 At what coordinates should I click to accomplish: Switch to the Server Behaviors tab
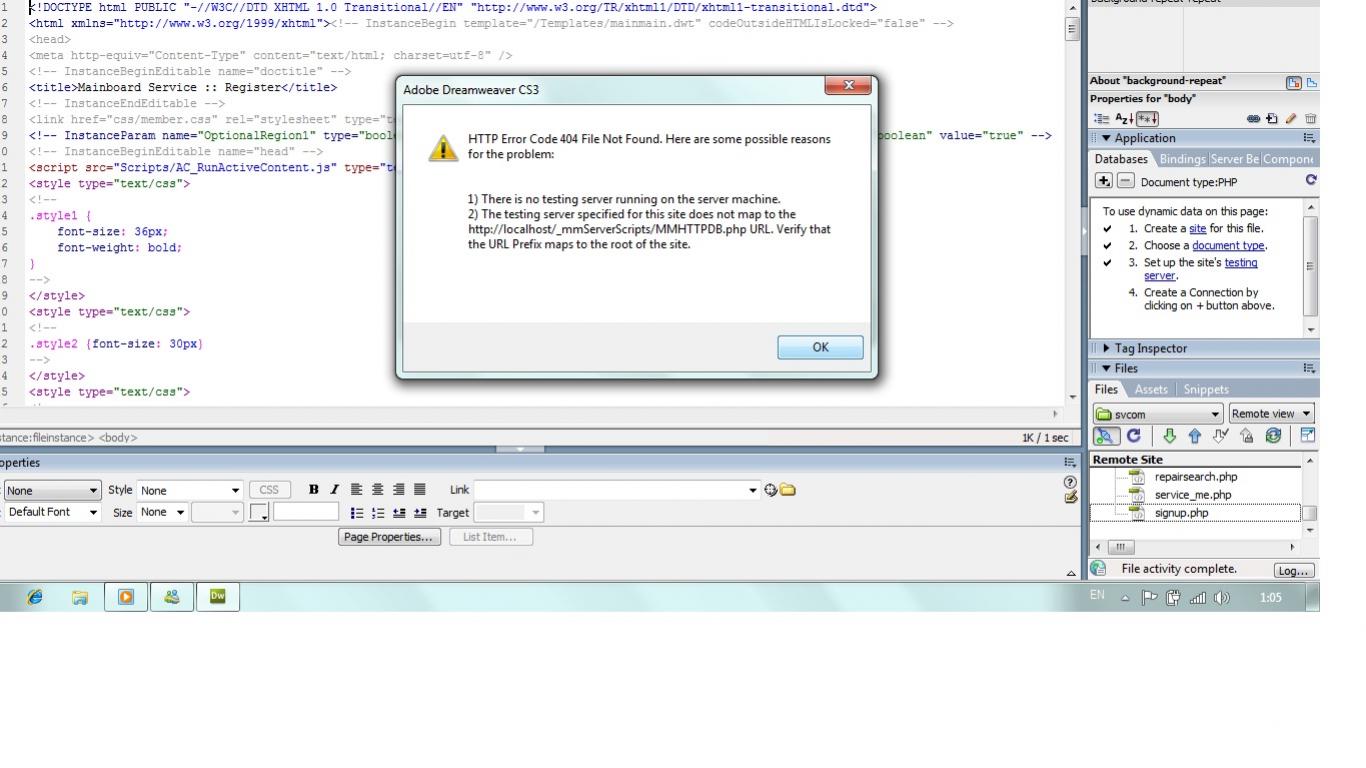[x=1235, y=159]
